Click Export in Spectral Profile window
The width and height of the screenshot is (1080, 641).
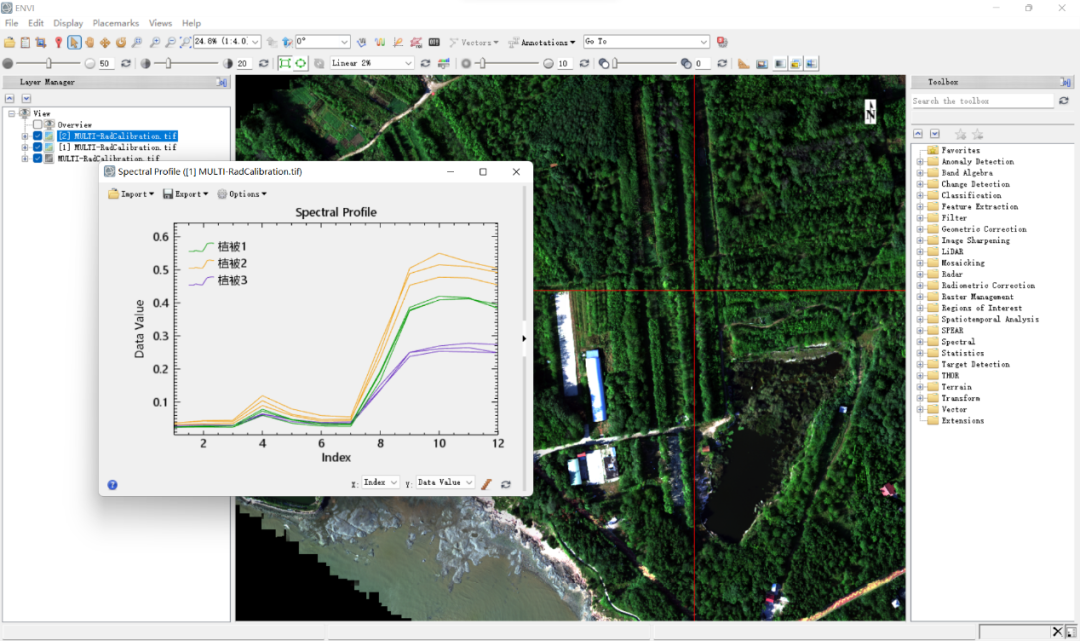(x=186, y=194)
